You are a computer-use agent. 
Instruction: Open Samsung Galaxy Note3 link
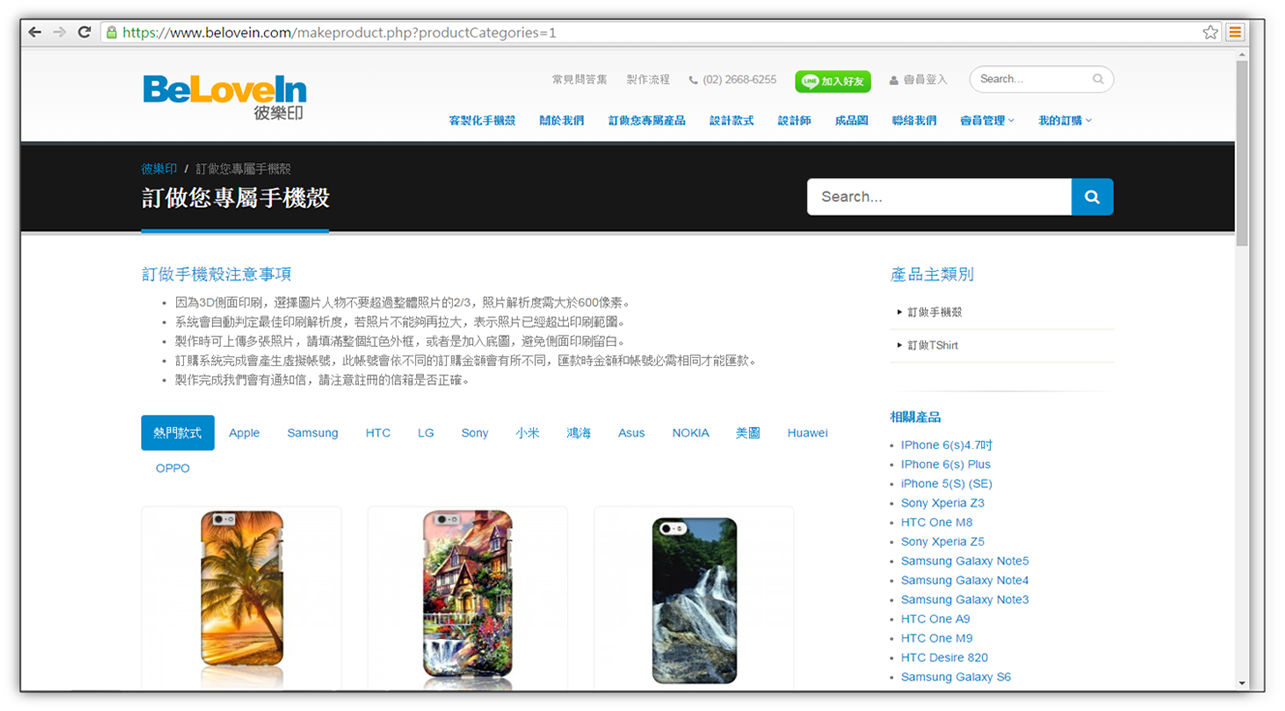click(x=965, y=600)
